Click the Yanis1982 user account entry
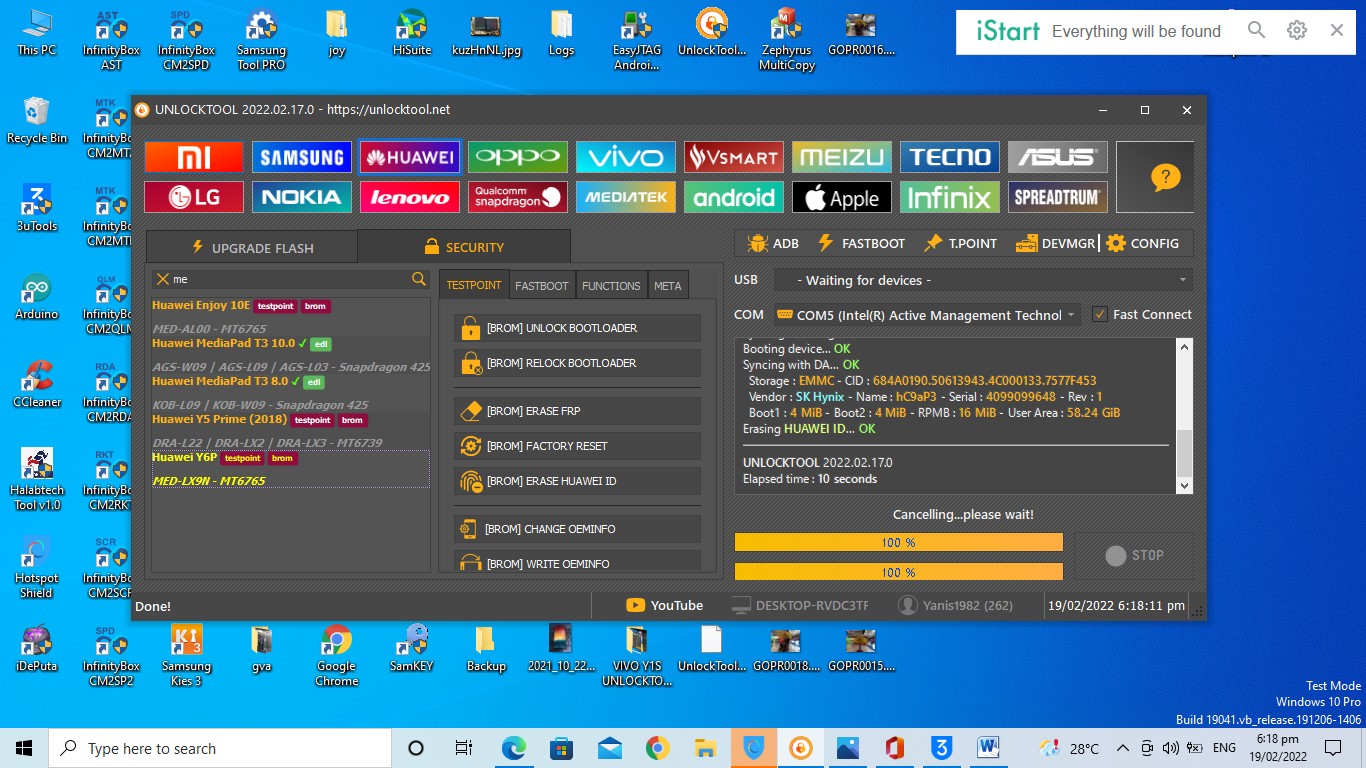The width and height of the screenshot is (1366, 768). click(956, 605)
